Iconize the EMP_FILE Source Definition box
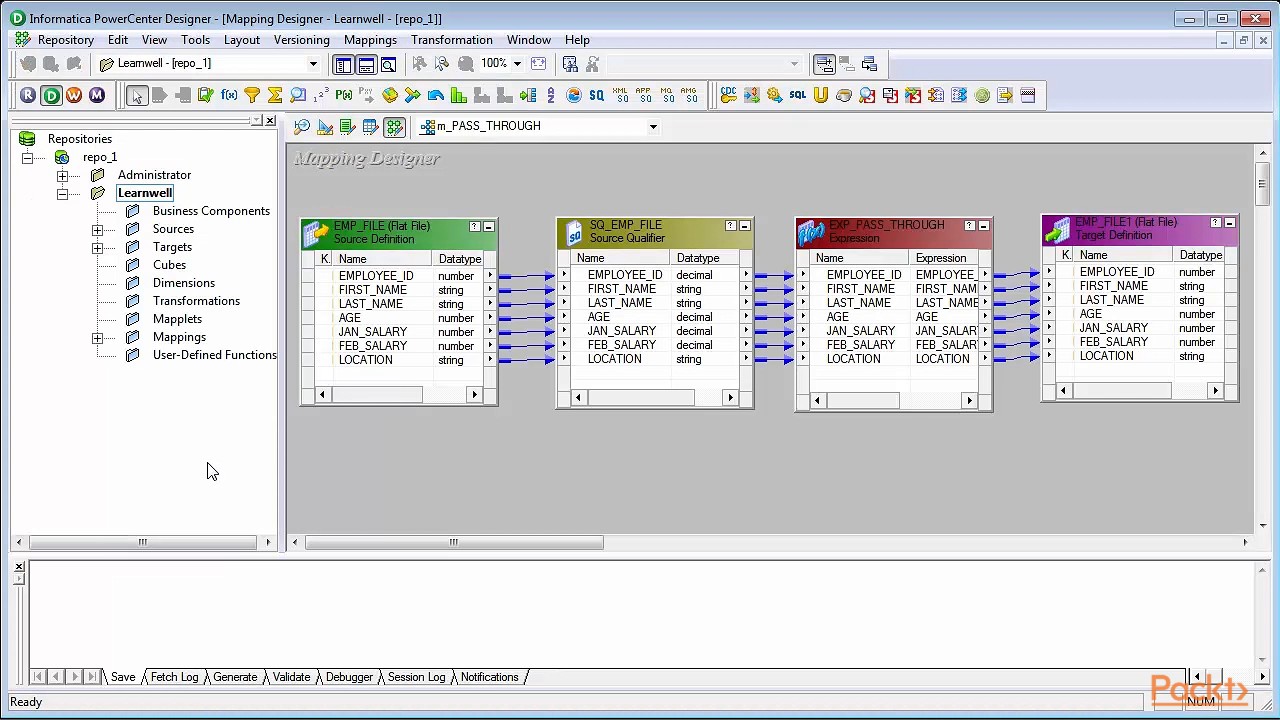 [x=488, y=227]
